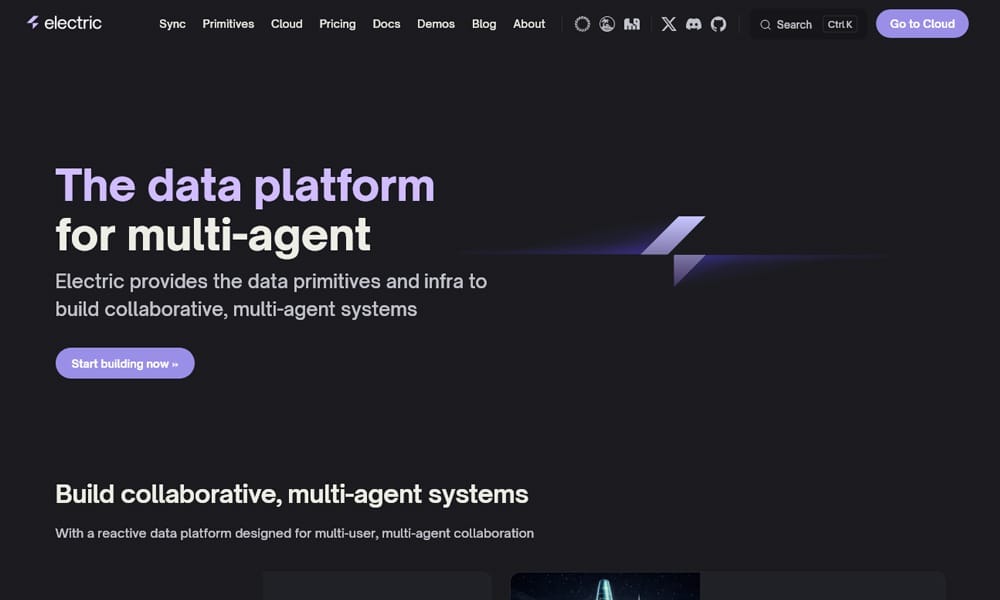Click 'The data platform' headline text

pyautogui.click(x=245, y=186)
